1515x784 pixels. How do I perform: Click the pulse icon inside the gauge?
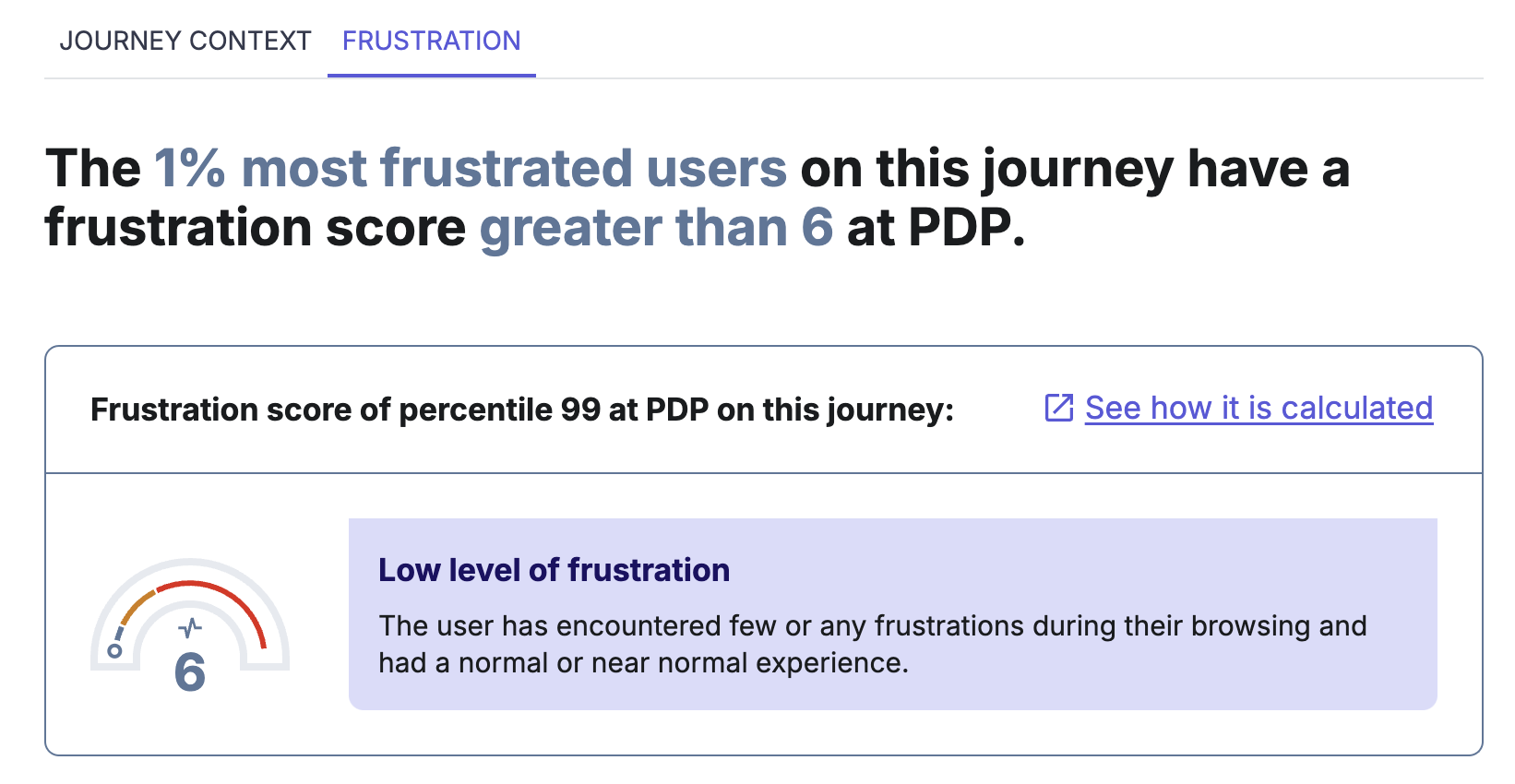tap(190, 629)
